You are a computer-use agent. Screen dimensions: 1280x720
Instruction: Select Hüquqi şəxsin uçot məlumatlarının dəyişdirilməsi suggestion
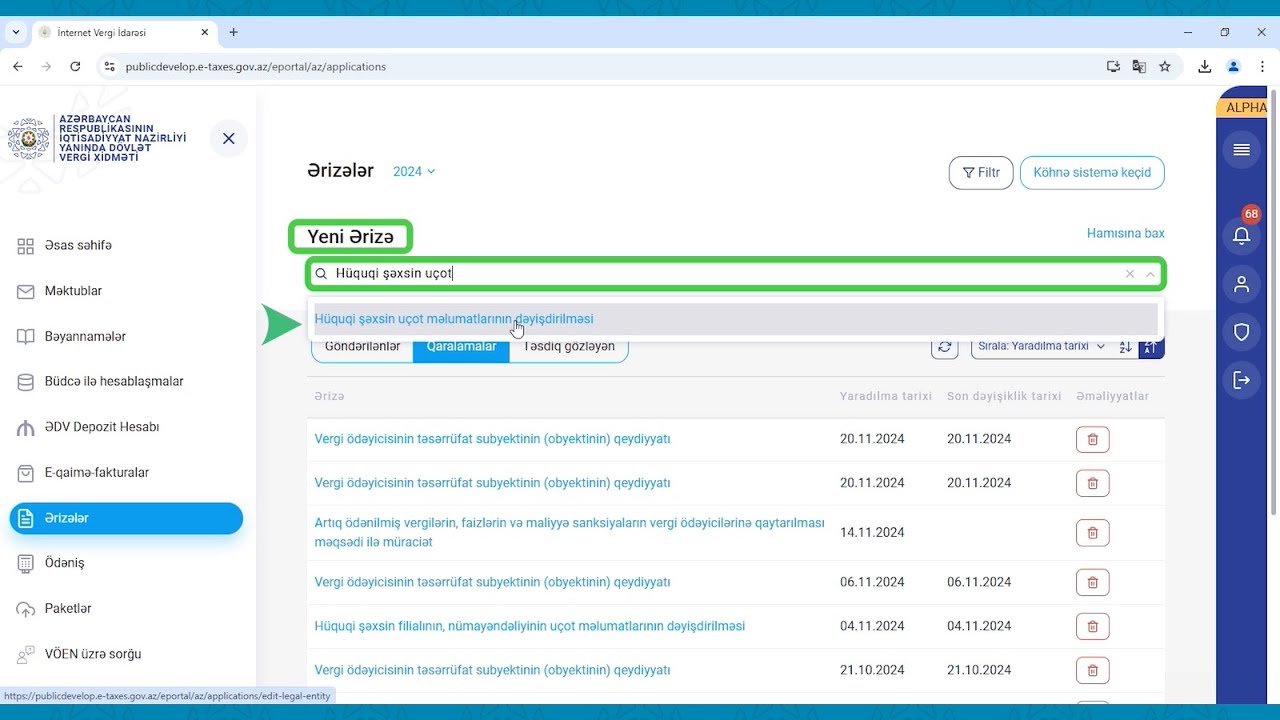(735, 319)
